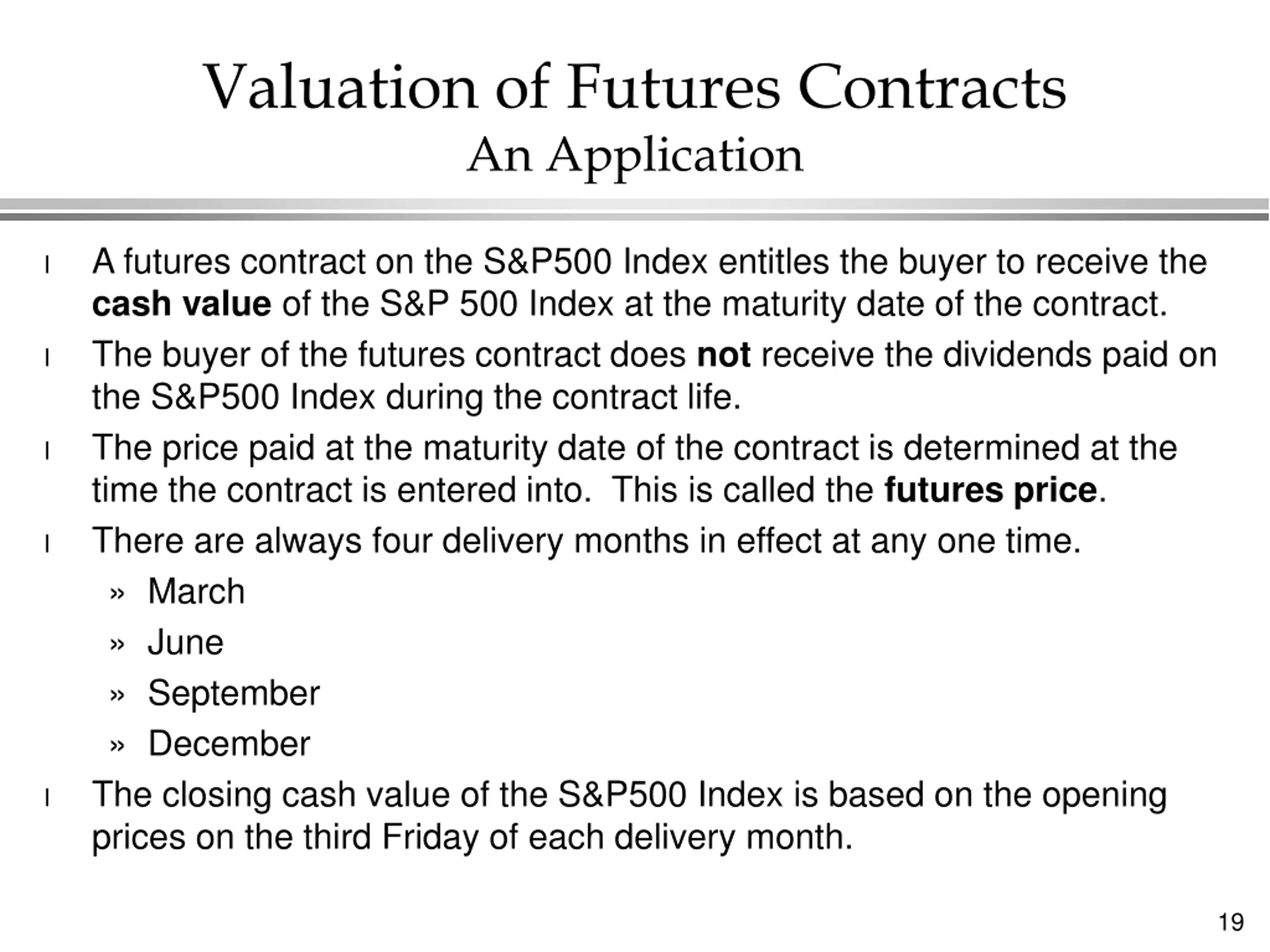Click the bold word 'not'
The width and height of the screenshot is (1270, 952).
point(723,355)
